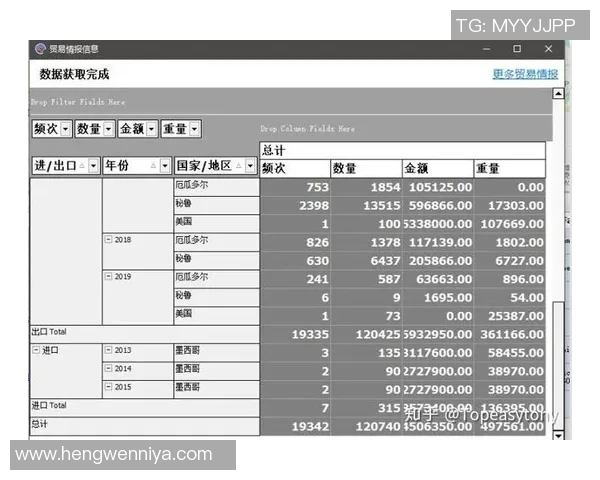
Task: Select the 出口 Total row label
Action: pyautogui.click(x=145, y=335)
